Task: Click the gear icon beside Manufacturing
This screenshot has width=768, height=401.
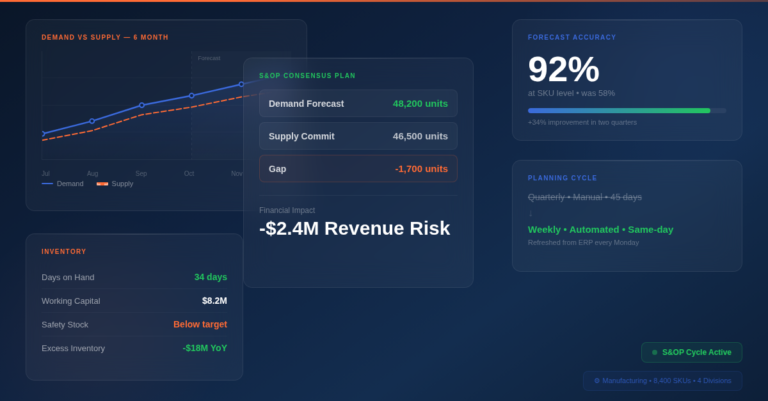Action: (x=596, y=381)
